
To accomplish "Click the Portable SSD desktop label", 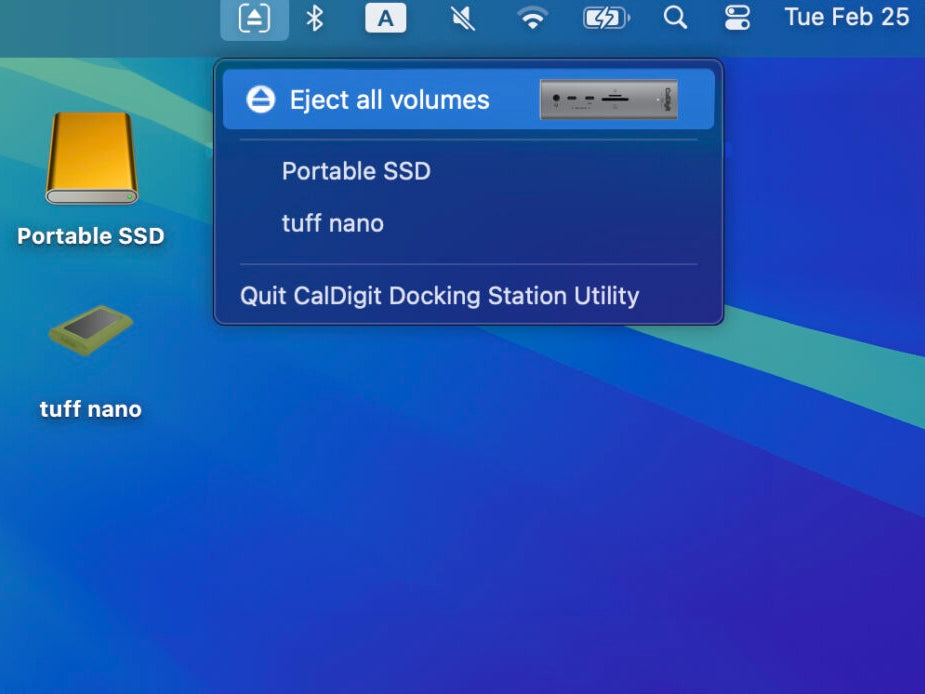I will (x=91, y=236).
